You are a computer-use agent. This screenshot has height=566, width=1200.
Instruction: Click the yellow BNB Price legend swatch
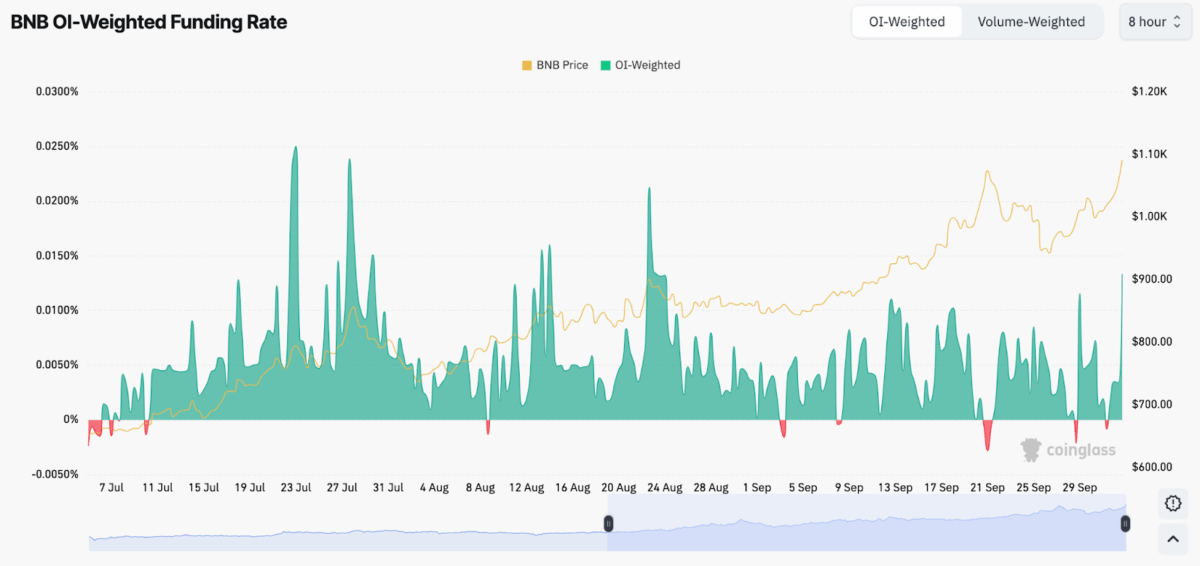point(527,65)
